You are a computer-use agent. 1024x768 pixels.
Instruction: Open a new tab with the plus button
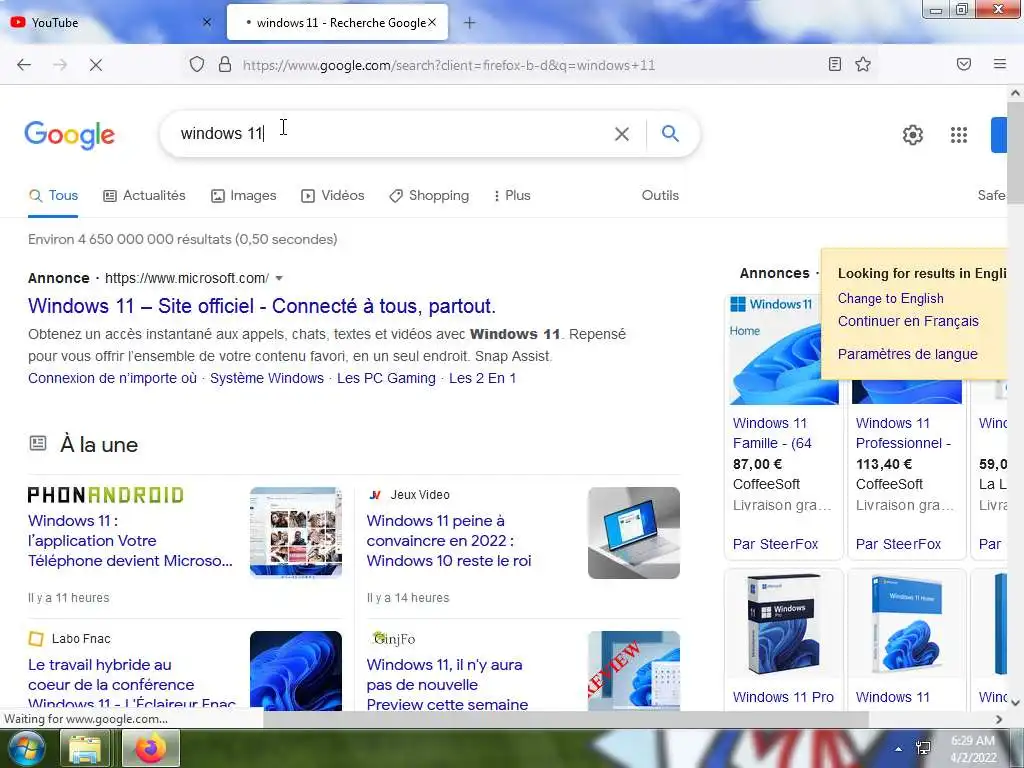coord(469,23)
